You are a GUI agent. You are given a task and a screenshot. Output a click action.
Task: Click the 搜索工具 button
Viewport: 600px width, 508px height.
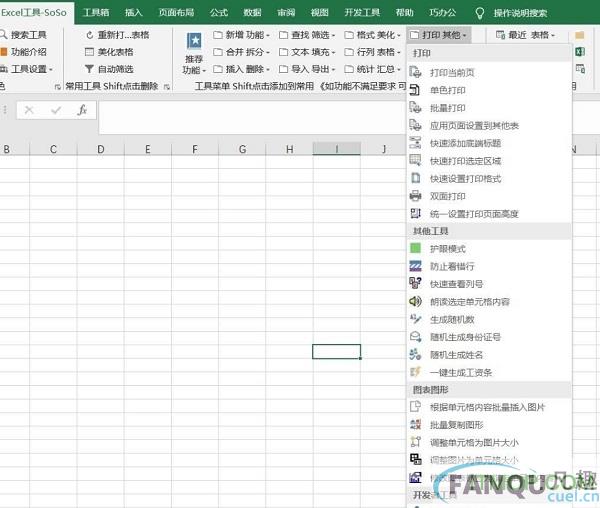pyautogui.click(x=24, y=35)
